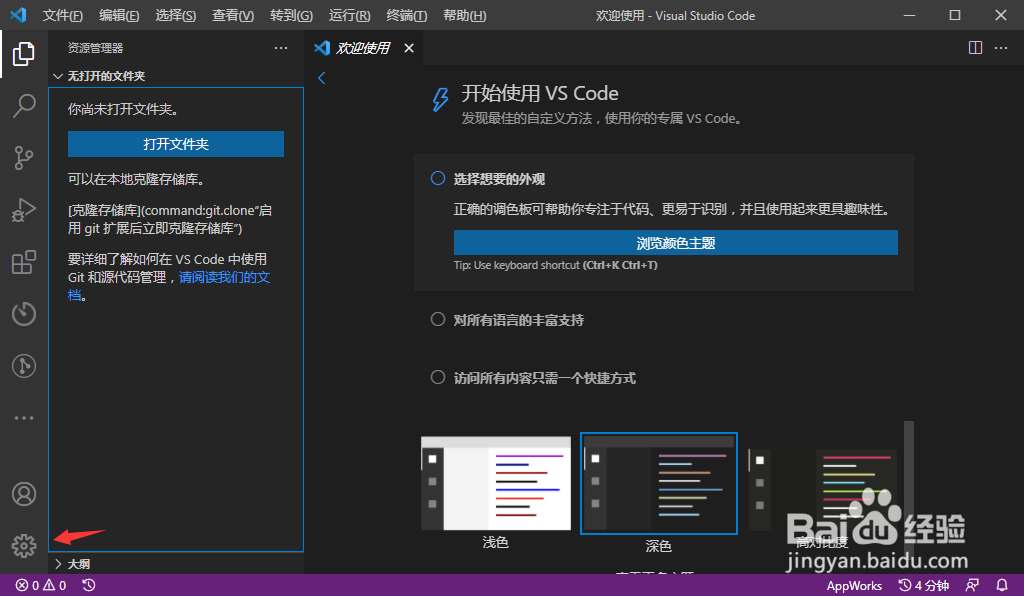
Task: Open the Explorer view in activity bar
Action: tap(24, 54)
